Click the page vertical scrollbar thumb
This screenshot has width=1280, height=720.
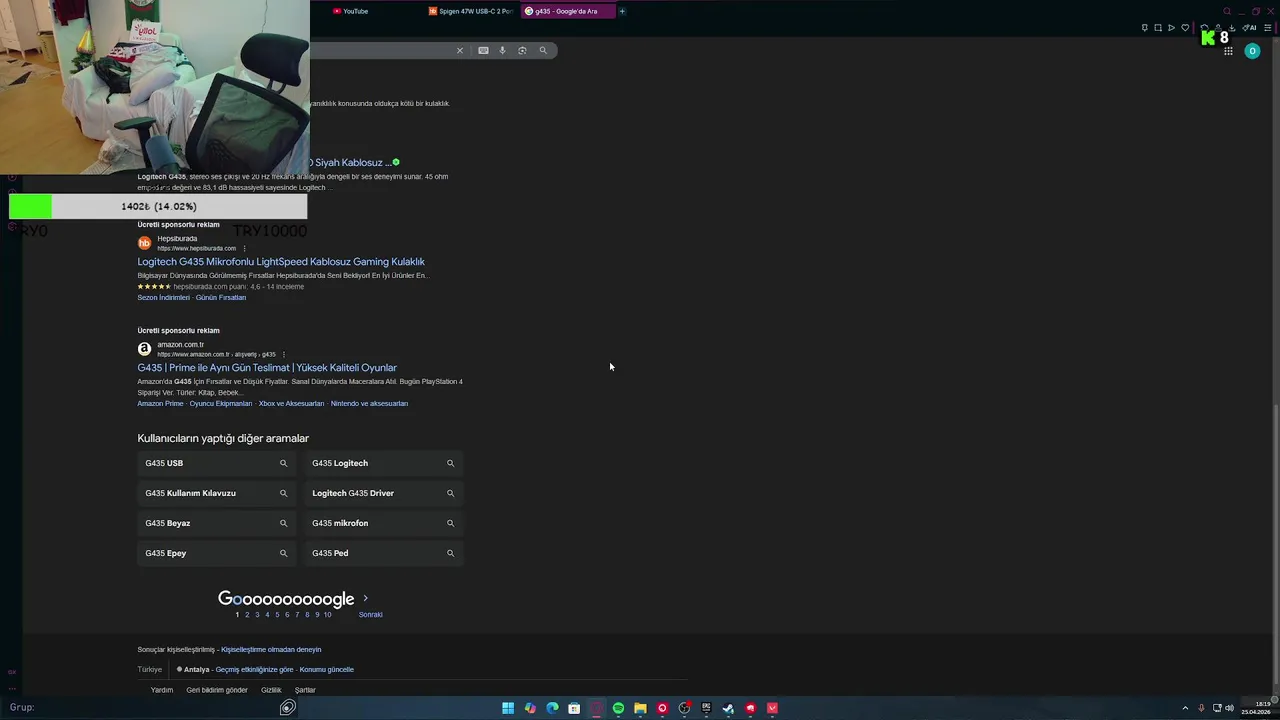(x=1275, y=545)
